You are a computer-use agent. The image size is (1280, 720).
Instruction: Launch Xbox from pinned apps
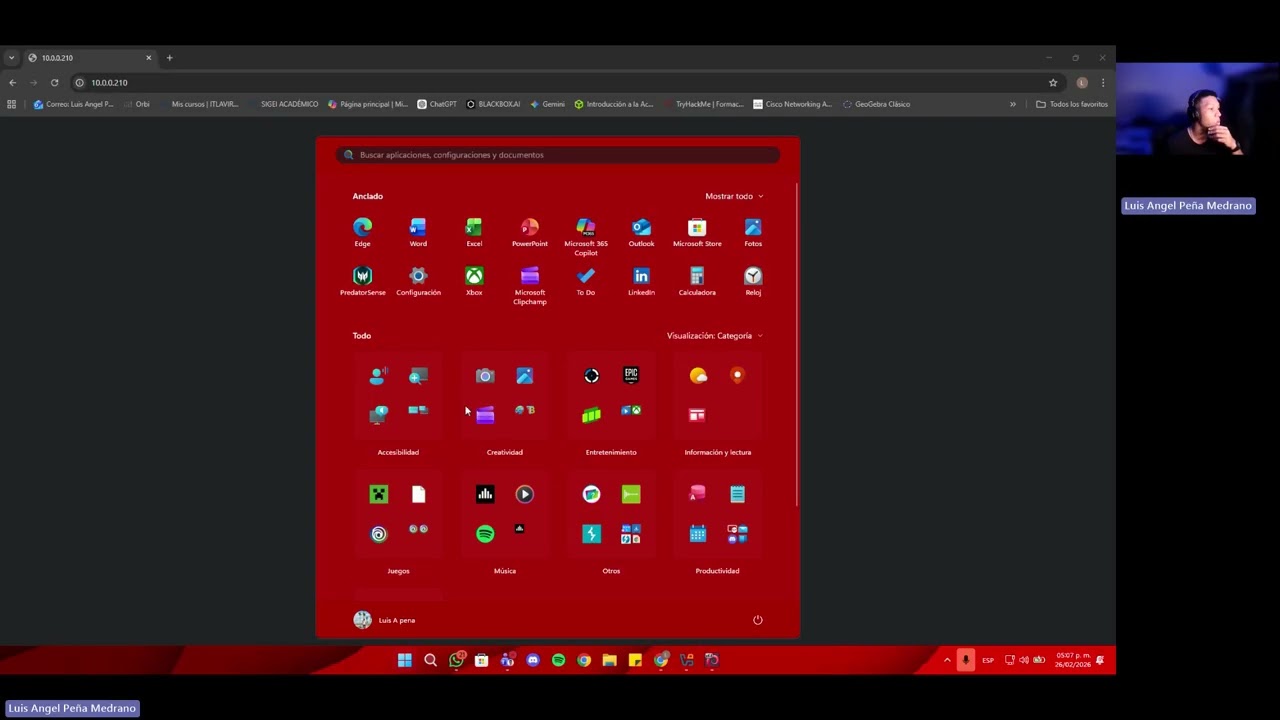click(x=474, y=281)
